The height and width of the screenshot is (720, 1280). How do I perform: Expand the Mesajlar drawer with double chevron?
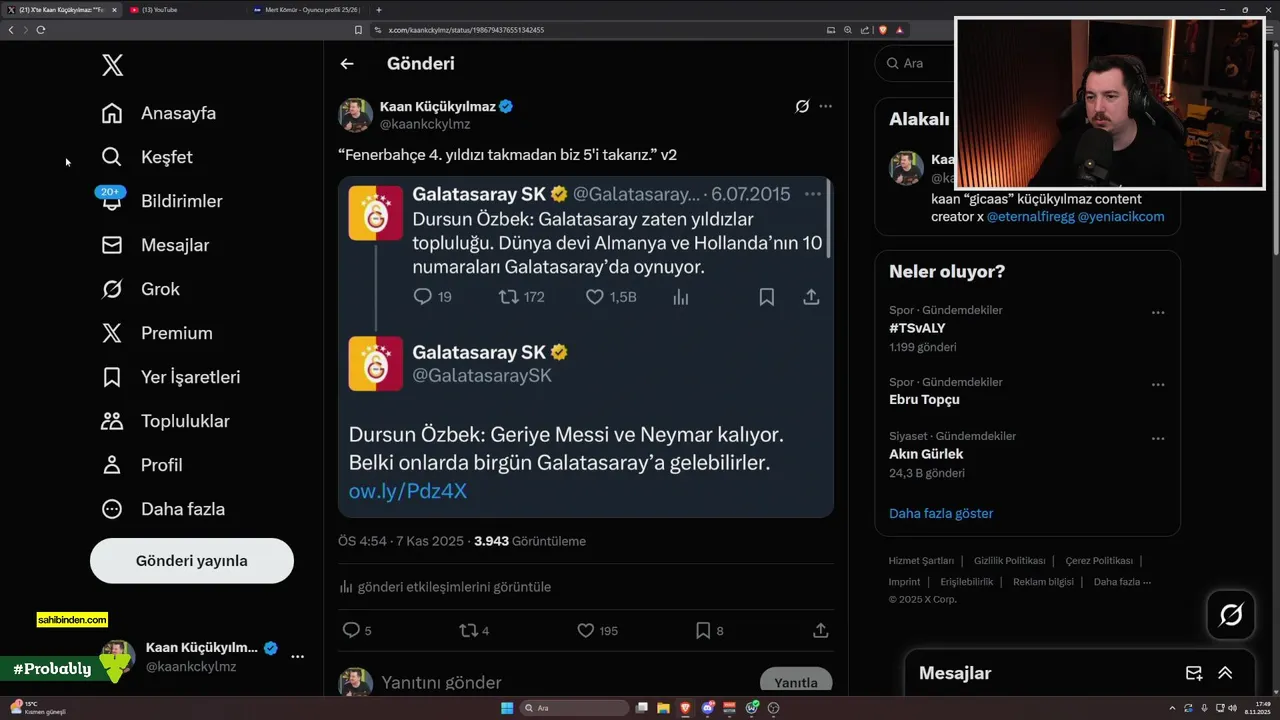pyautogui.click(x=1225, y=673)
